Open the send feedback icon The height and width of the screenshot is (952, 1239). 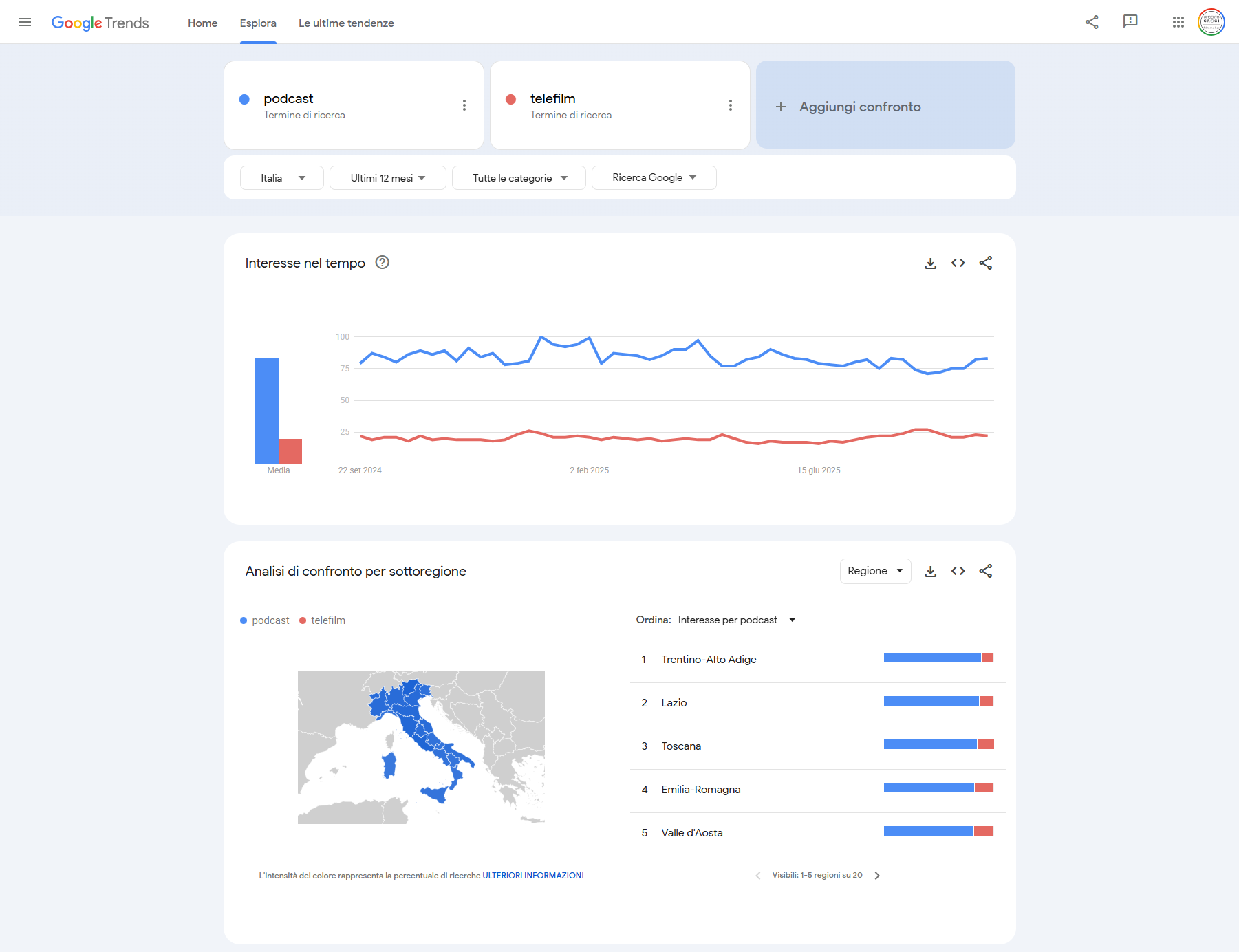(1130, 22)
